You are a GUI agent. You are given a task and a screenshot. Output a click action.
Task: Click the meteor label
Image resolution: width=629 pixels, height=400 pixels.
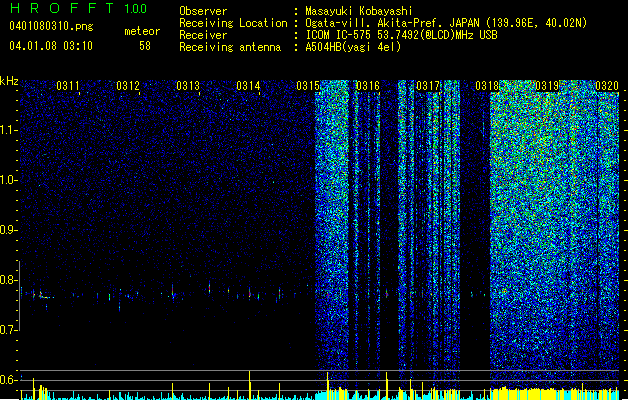tap(142, 31)
